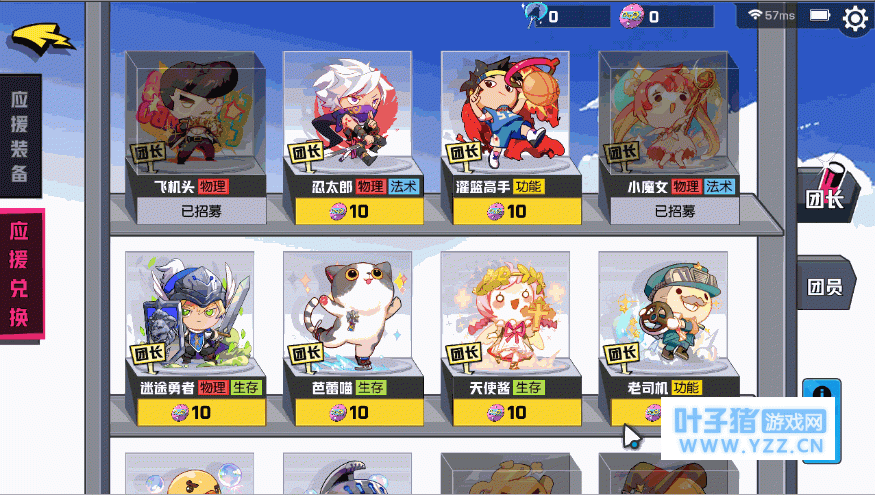Click 已招募 button under 飞机头

201,212
